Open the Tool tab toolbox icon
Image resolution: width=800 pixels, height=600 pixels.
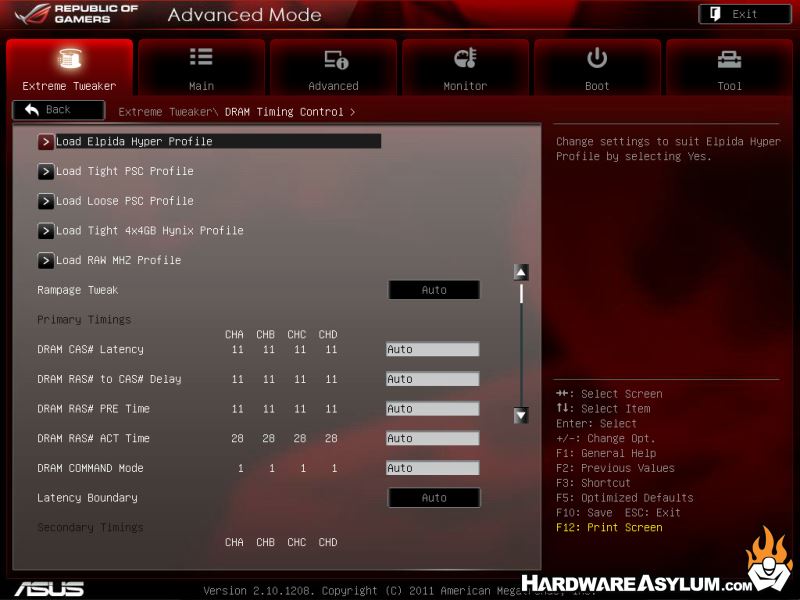pyautogui.click(x=730, y=59)
